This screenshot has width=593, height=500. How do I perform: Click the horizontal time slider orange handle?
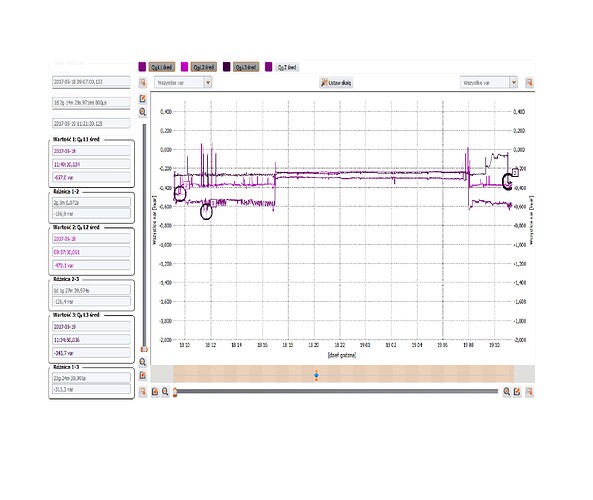point(175,392)
